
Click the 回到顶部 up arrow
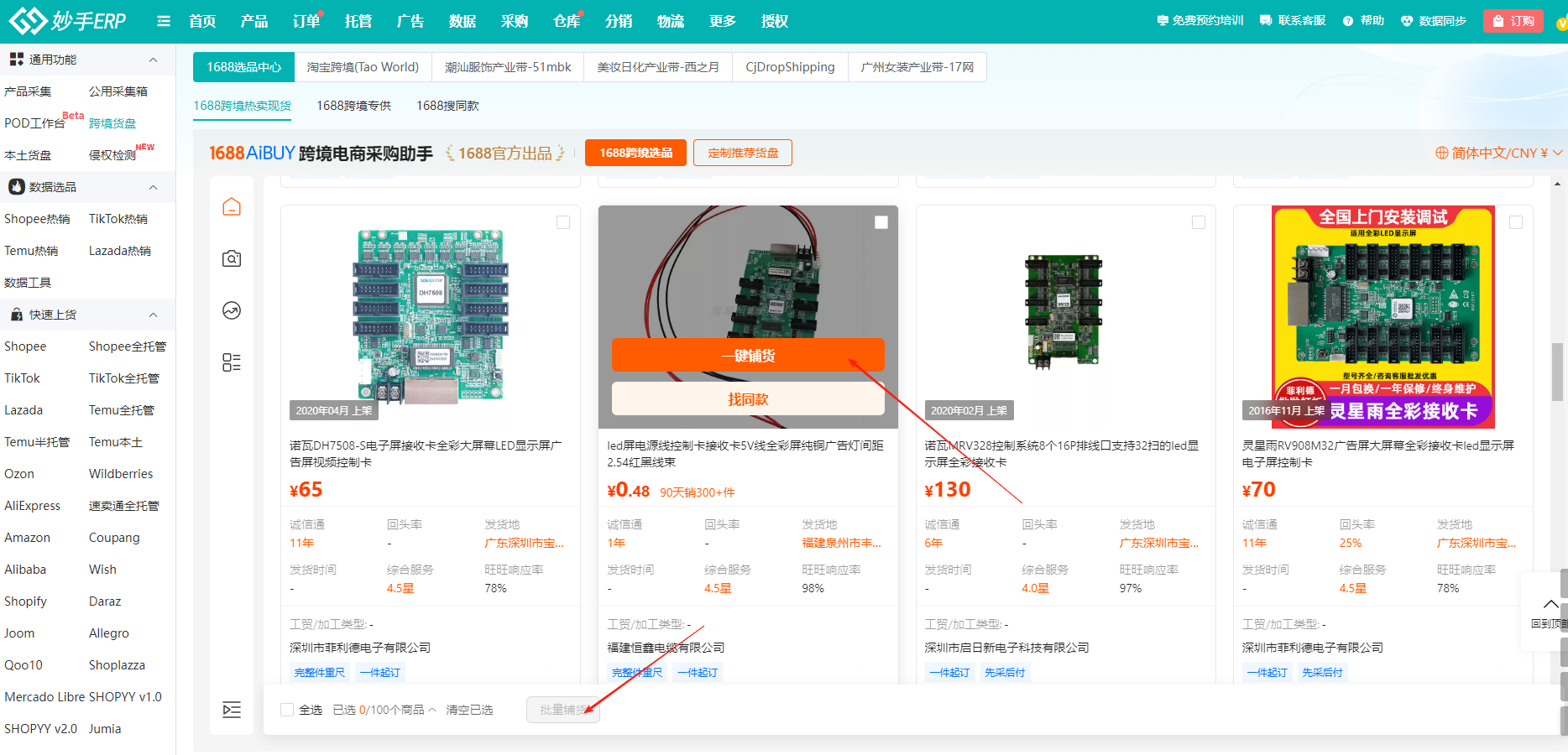[1550, 605]
